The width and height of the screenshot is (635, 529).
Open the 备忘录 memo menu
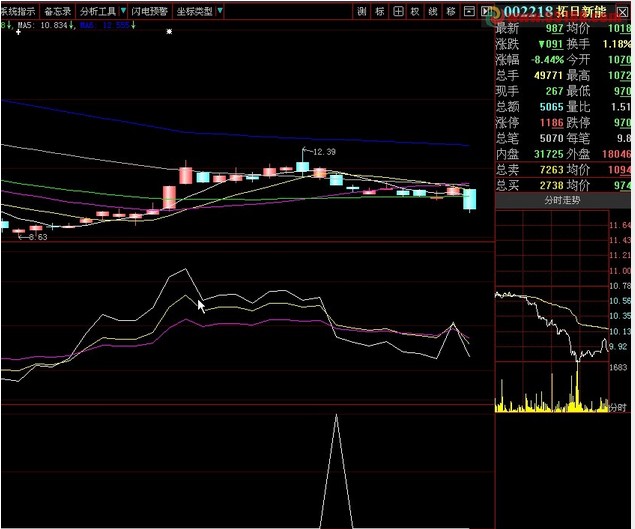tap(57, 11)
